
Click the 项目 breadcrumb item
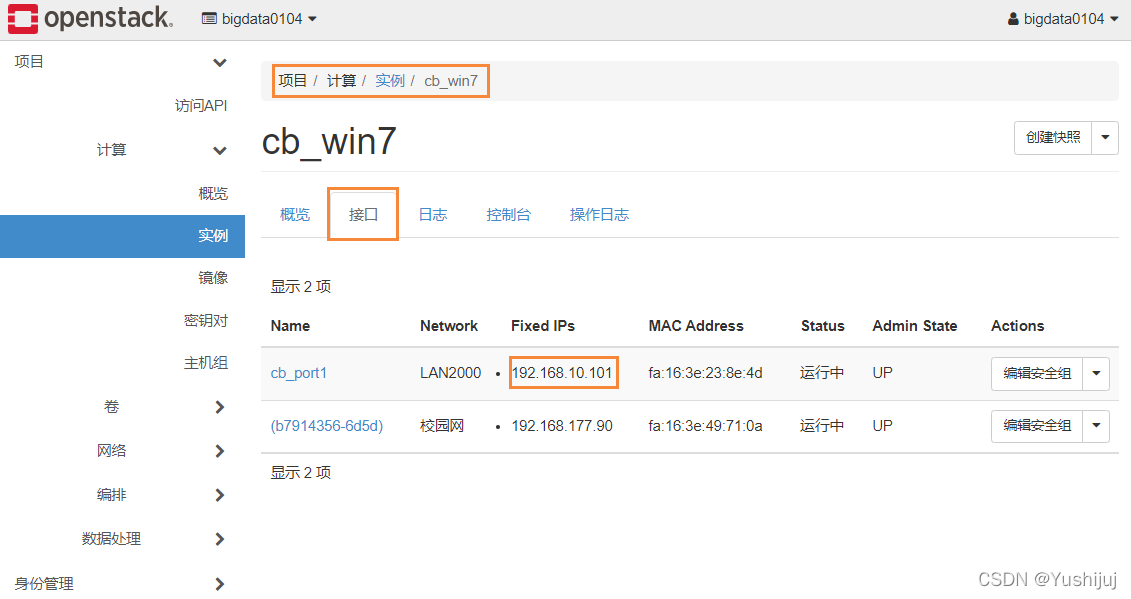coord(293,81)
